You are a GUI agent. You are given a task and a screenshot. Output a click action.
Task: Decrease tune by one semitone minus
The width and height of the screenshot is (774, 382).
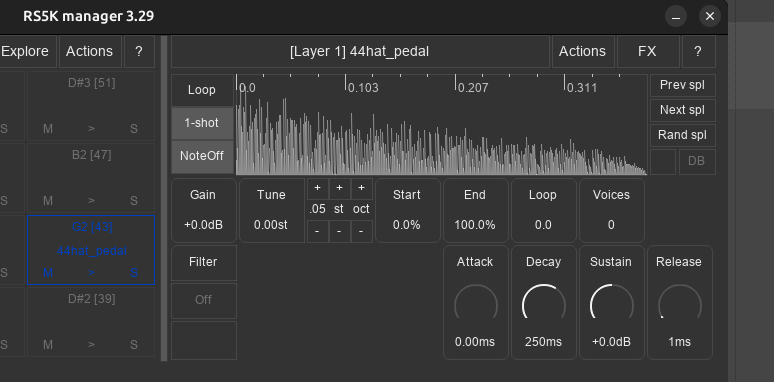tap(339, 231)
